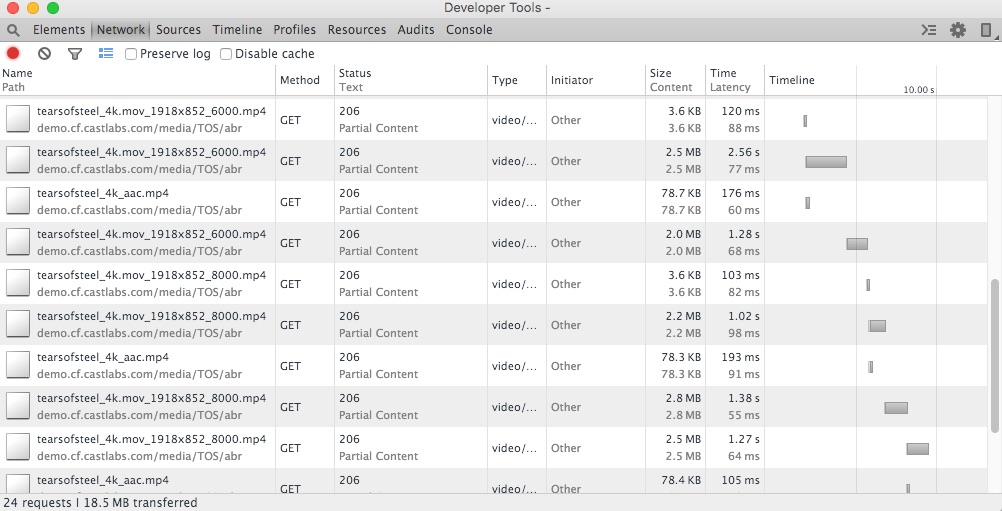Enable the Preserve log checkbox
Image resolution: width=1002 pixels, height=511 pixels.
click(x=131, y=54)
